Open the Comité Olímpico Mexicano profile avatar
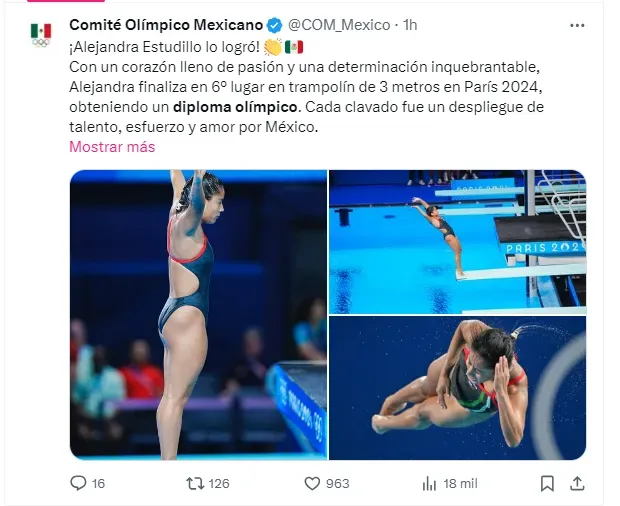620x506 pixels. point(41,35)
